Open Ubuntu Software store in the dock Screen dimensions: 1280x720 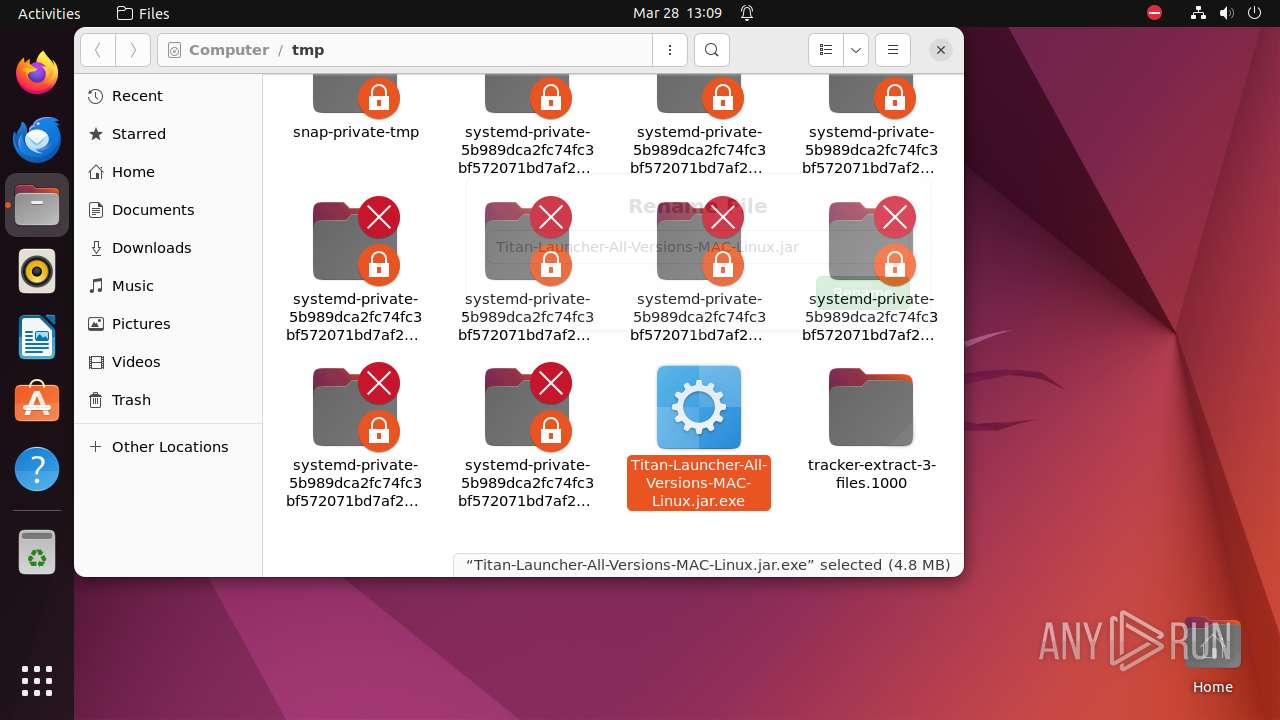point(37,403)
